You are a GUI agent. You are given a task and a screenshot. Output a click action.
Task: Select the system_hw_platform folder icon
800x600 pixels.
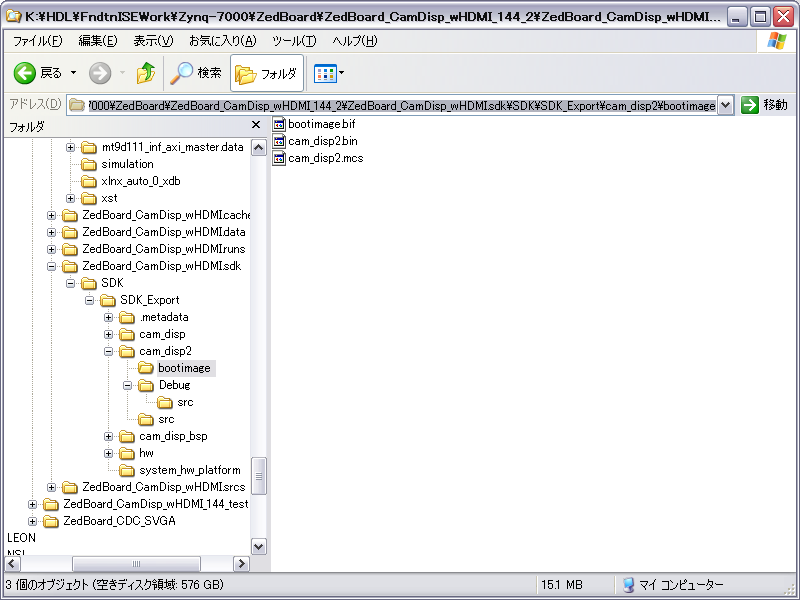click(x=127, y=470)
